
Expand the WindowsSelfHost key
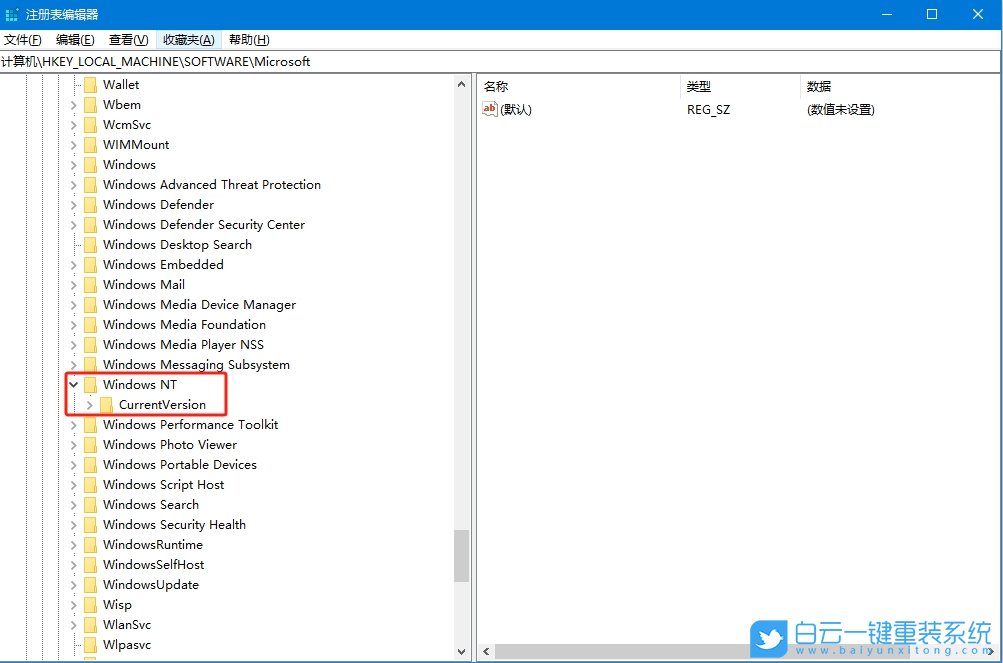click(73, 564)
